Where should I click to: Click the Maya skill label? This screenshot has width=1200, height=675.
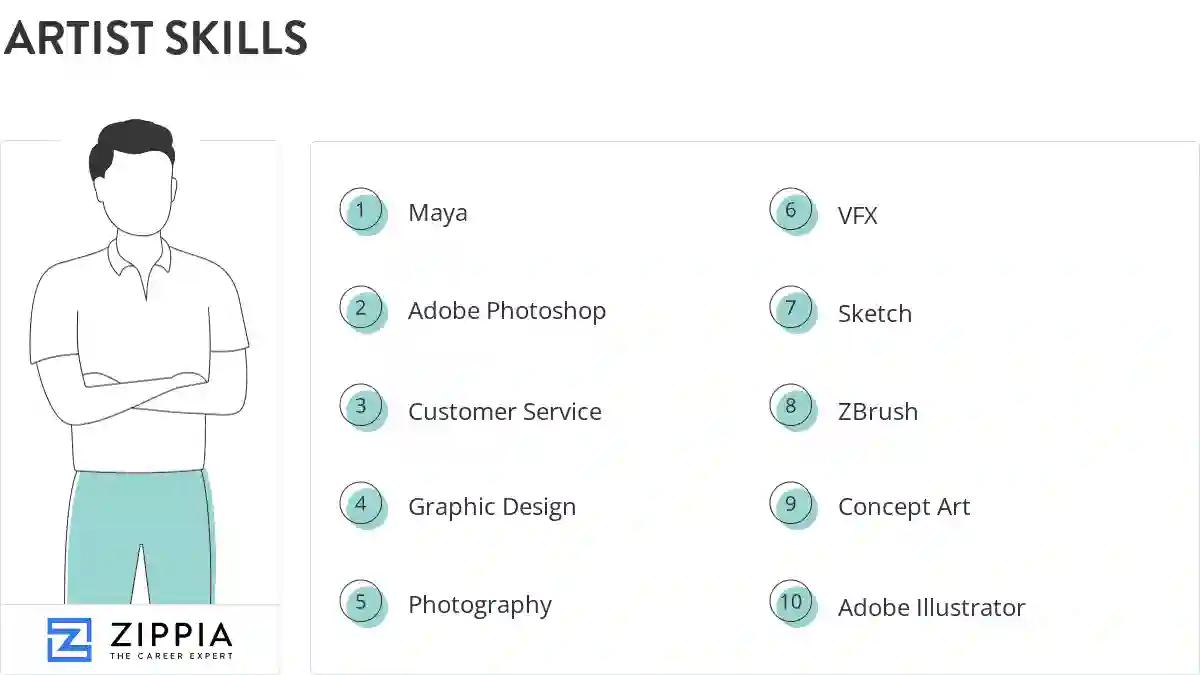[438, 213]
